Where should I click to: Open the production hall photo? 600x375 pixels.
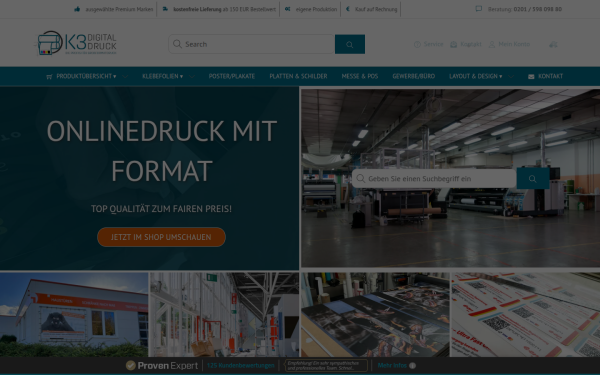click(450, 178)
